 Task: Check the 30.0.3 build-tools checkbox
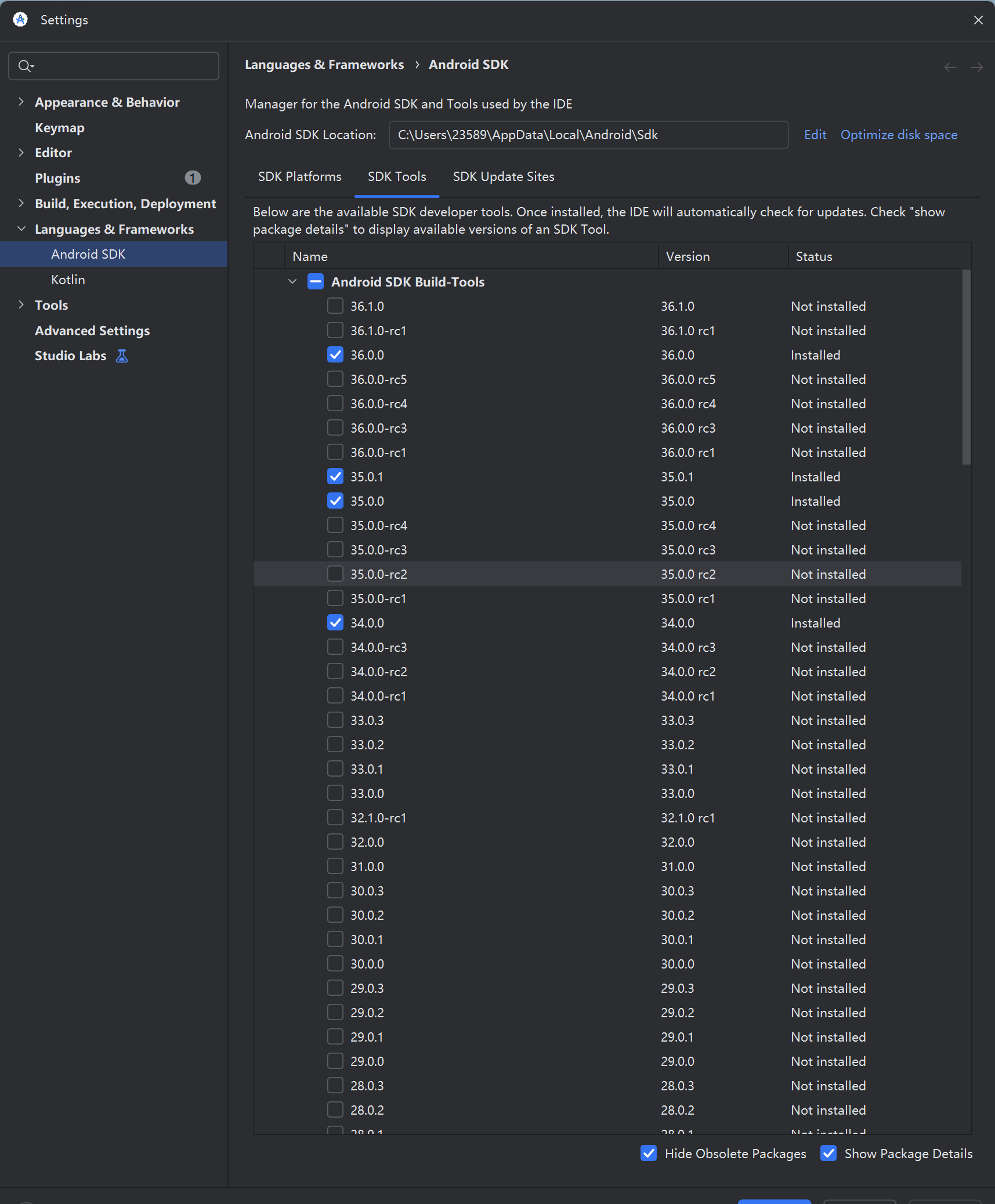click(335, 890)
